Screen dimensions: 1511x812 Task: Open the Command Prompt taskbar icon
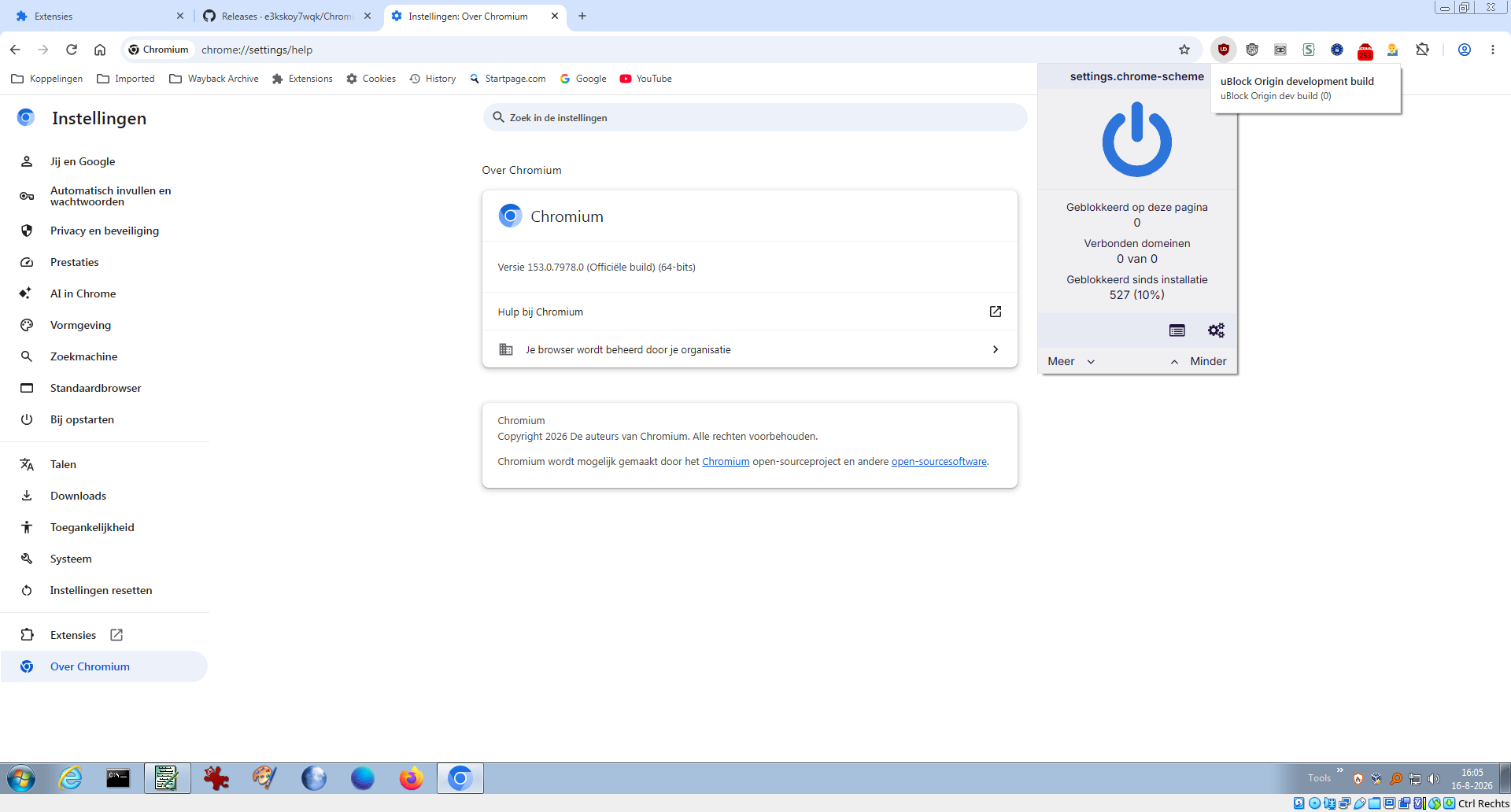(x=118, y=778)
